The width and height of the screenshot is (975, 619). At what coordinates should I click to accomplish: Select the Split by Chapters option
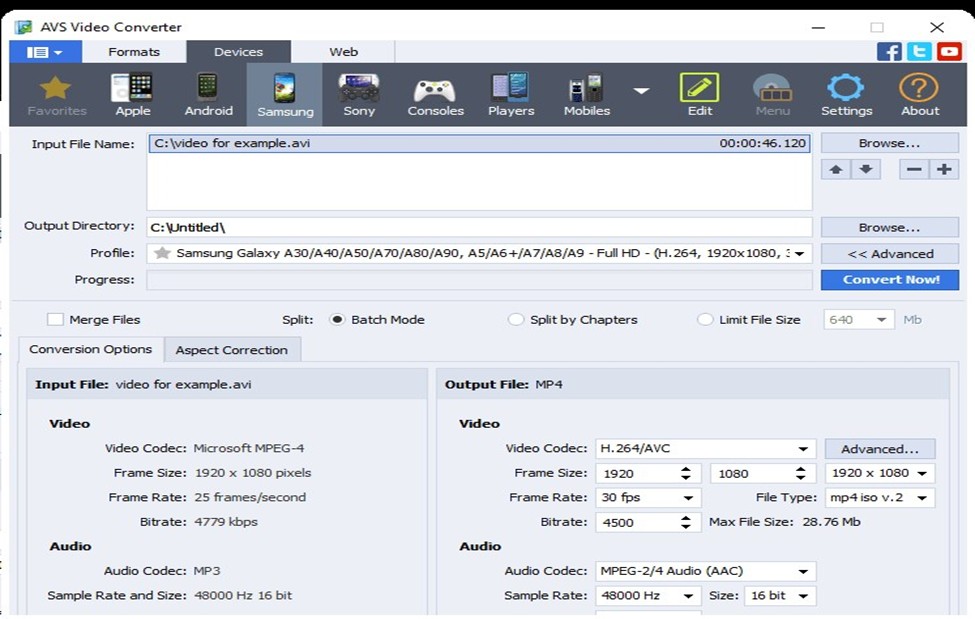click(x=516, y=320)
